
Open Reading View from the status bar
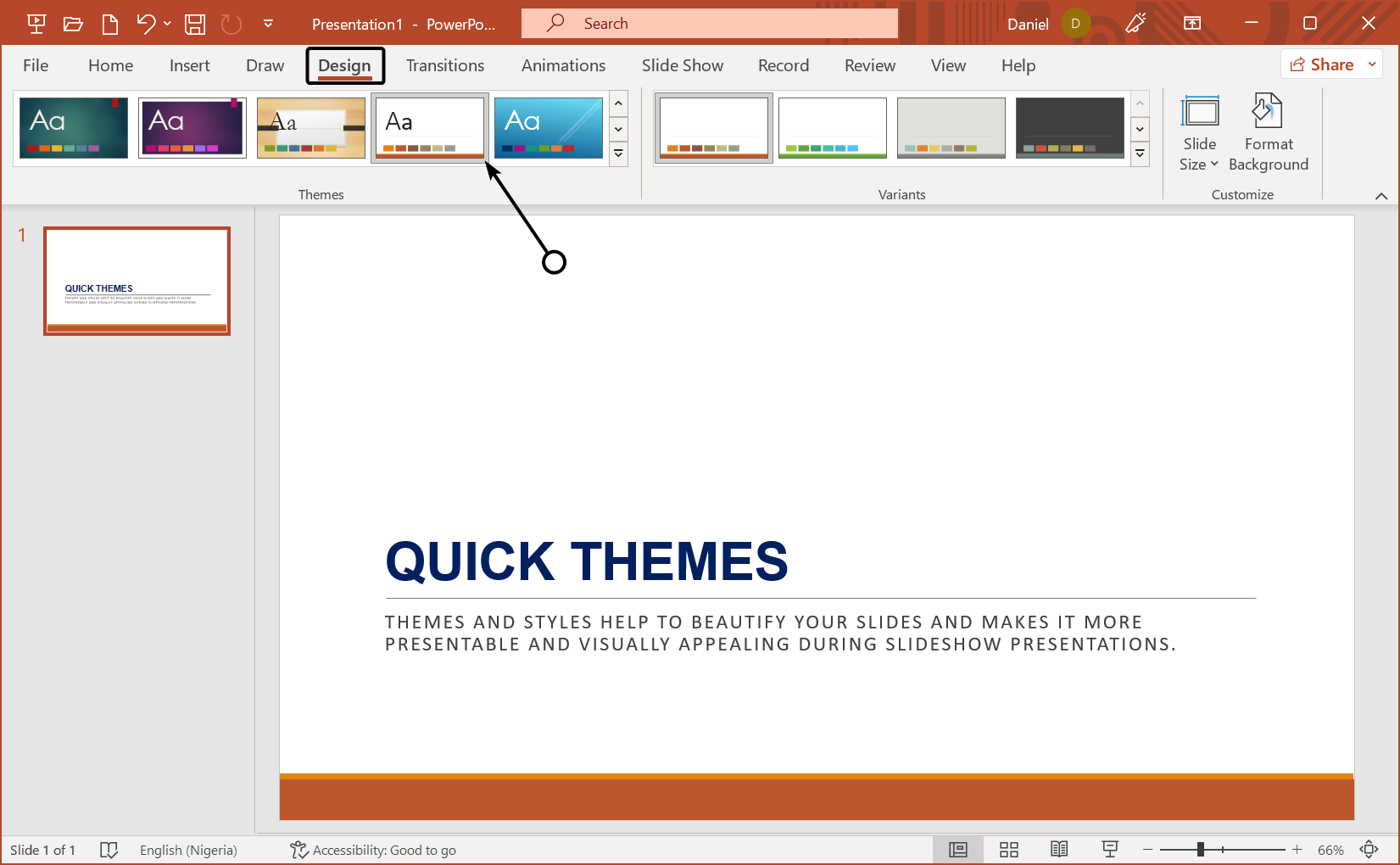point(1059,849)
